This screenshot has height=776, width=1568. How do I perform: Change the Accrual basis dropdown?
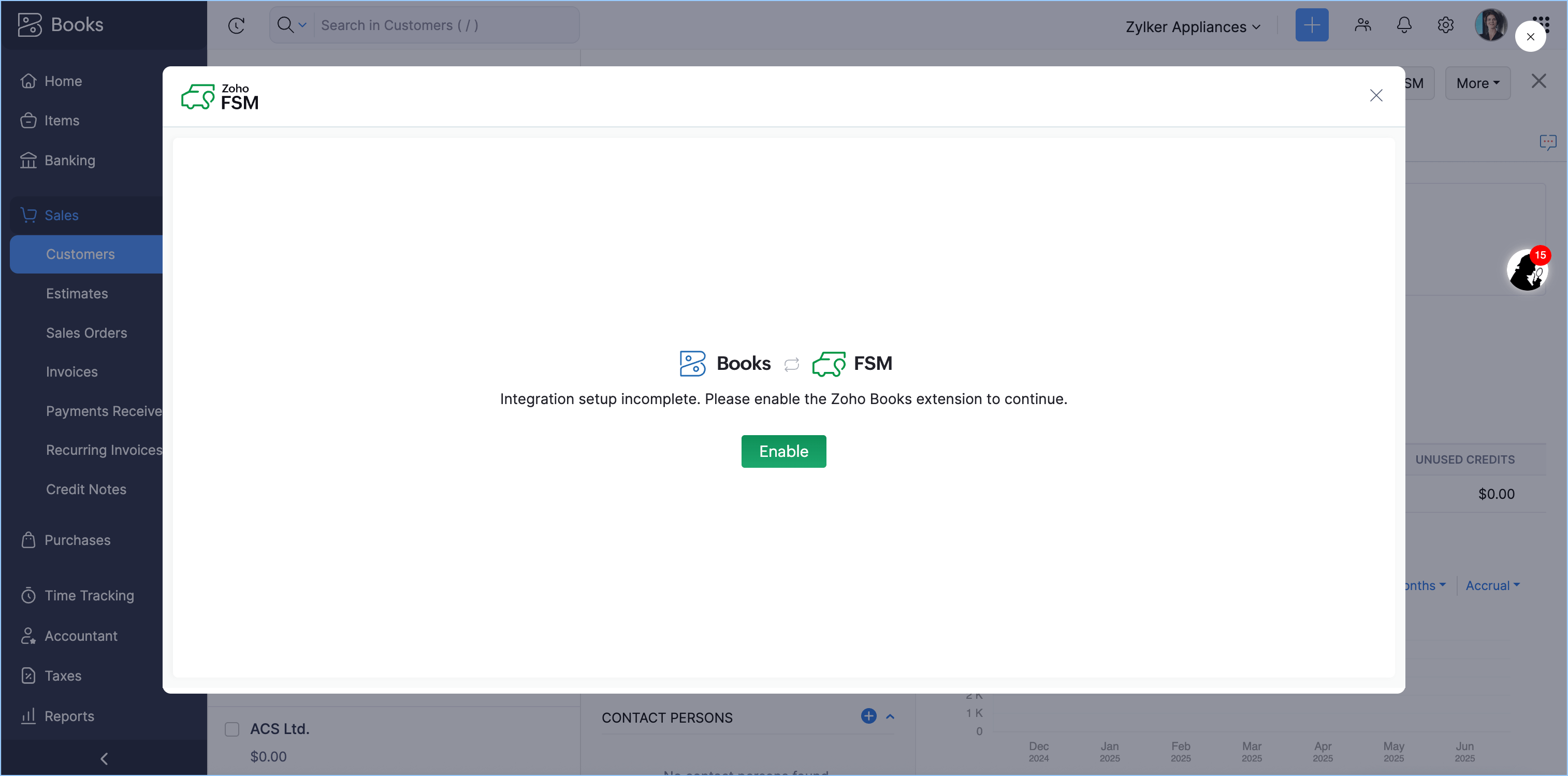point(1492,585)
